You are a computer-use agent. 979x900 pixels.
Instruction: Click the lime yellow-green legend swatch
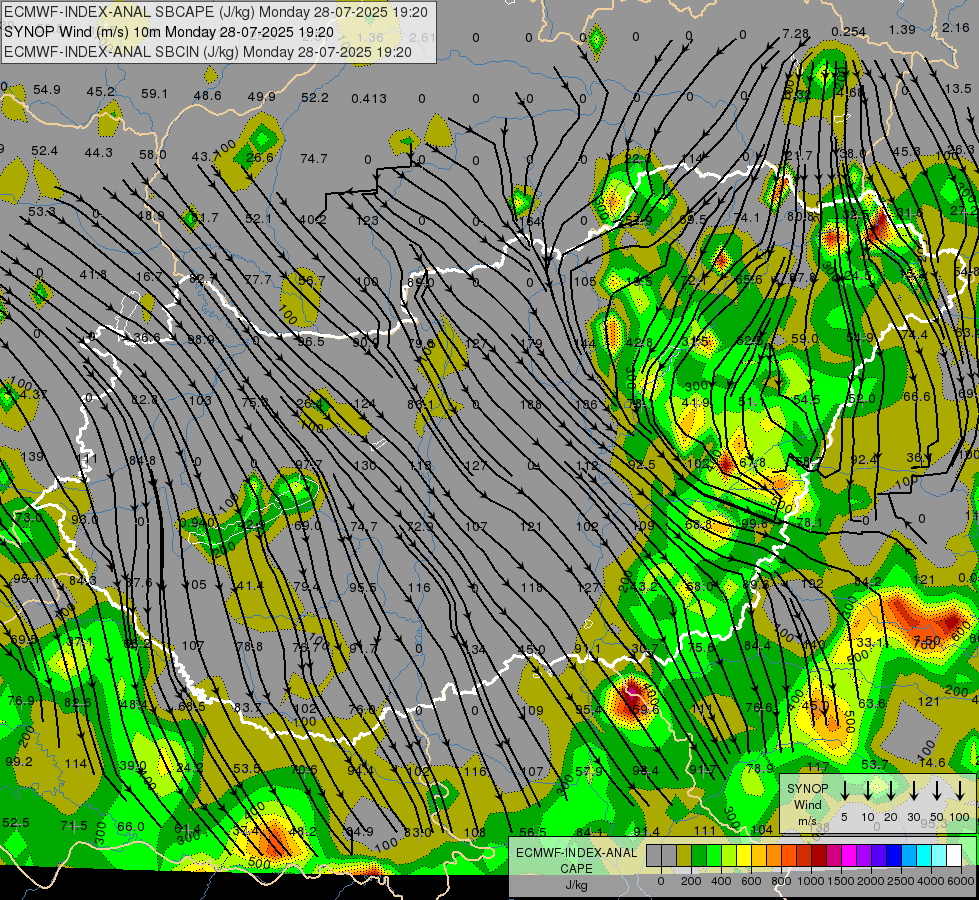[729, 855]
